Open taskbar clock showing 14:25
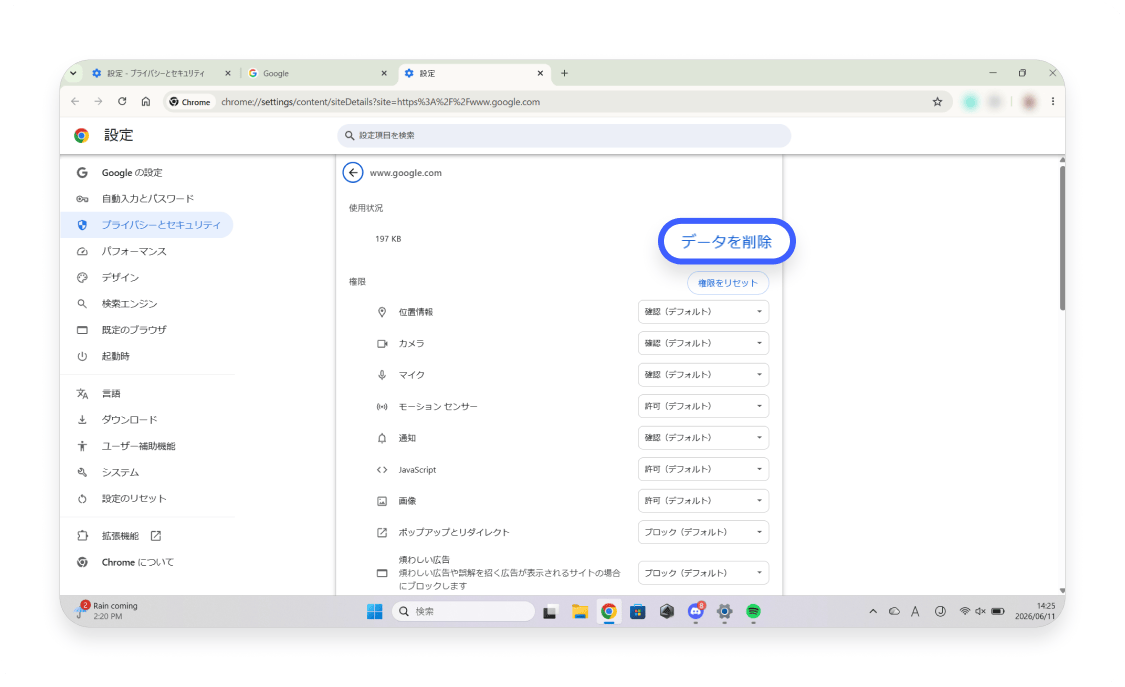 pyautogui.click(x=1035, y=611)
